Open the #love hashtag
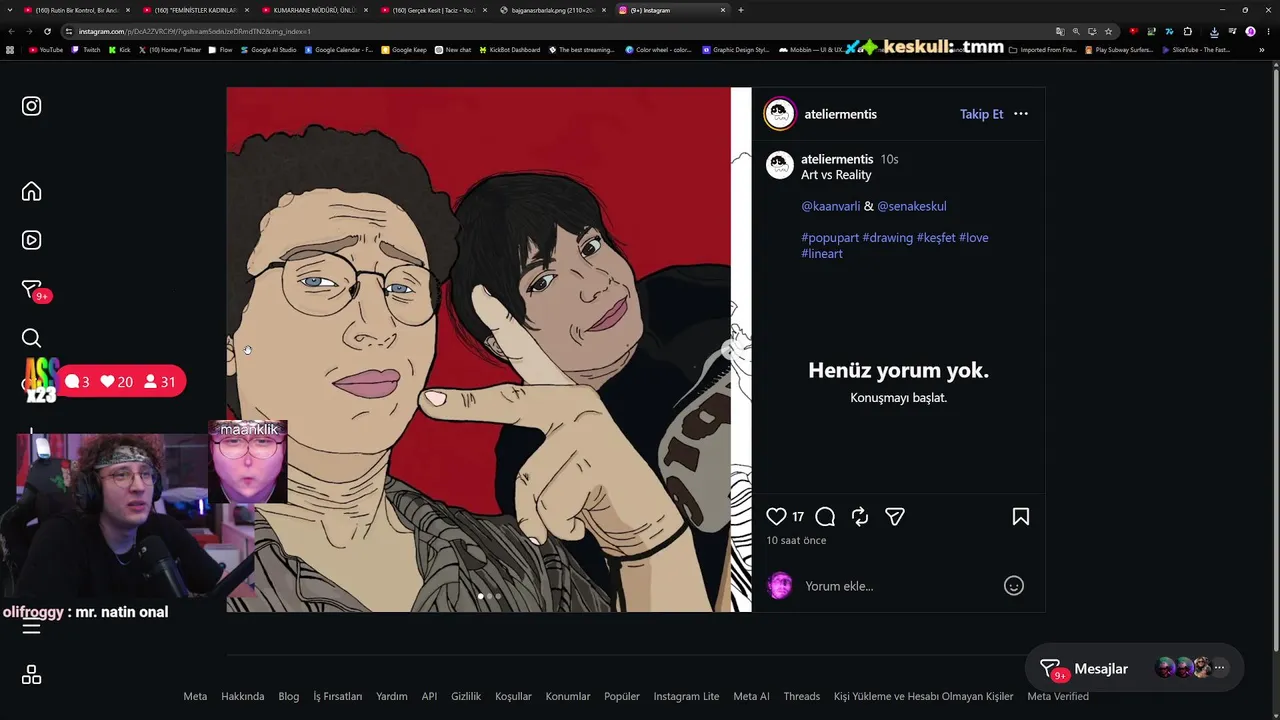This screenshot has width=1280, height=720. pyautogui.click(x=974, y=238)
